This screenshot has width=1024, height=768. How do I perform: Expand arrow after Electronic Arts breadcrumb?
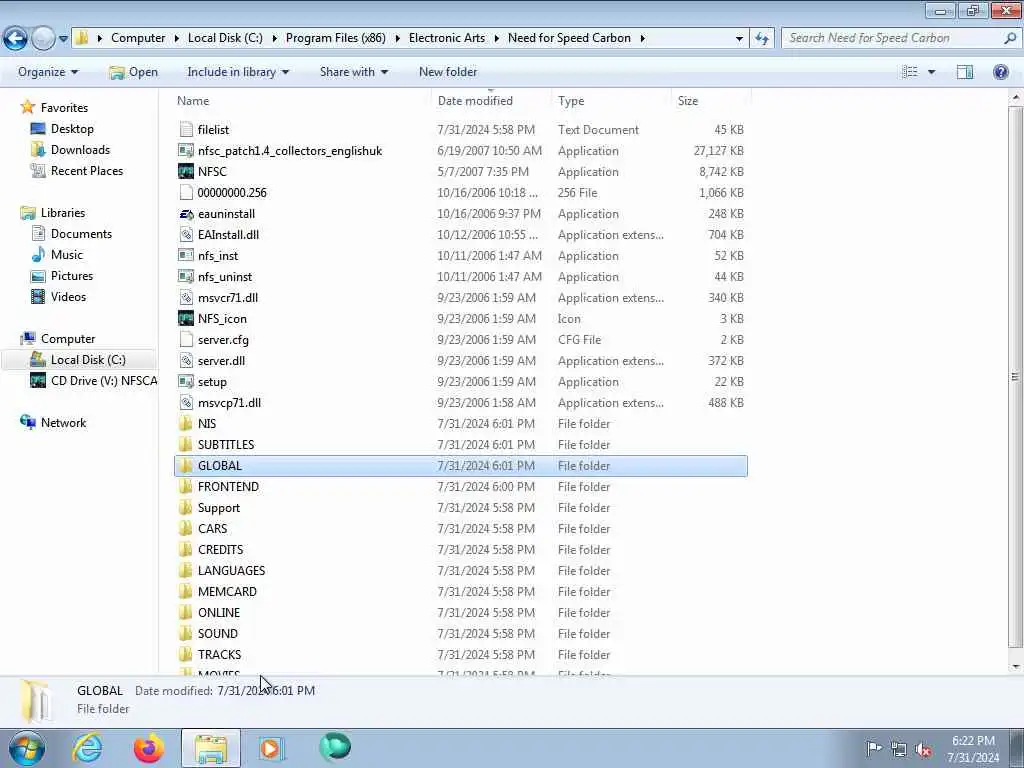pyautogui.click(x=496, y=38)
